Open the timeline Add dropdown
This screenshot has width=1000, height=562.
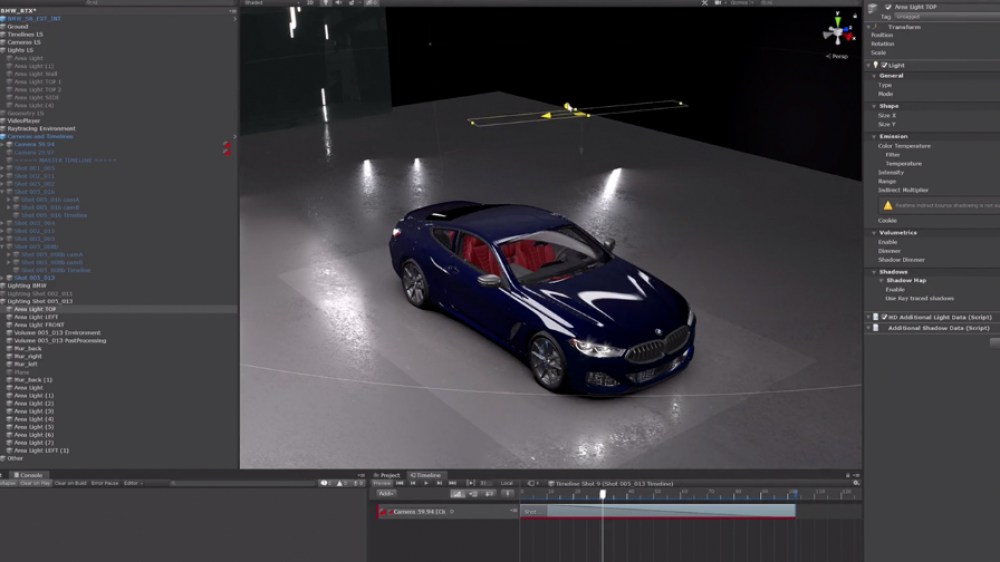click(x=386, y=493)
